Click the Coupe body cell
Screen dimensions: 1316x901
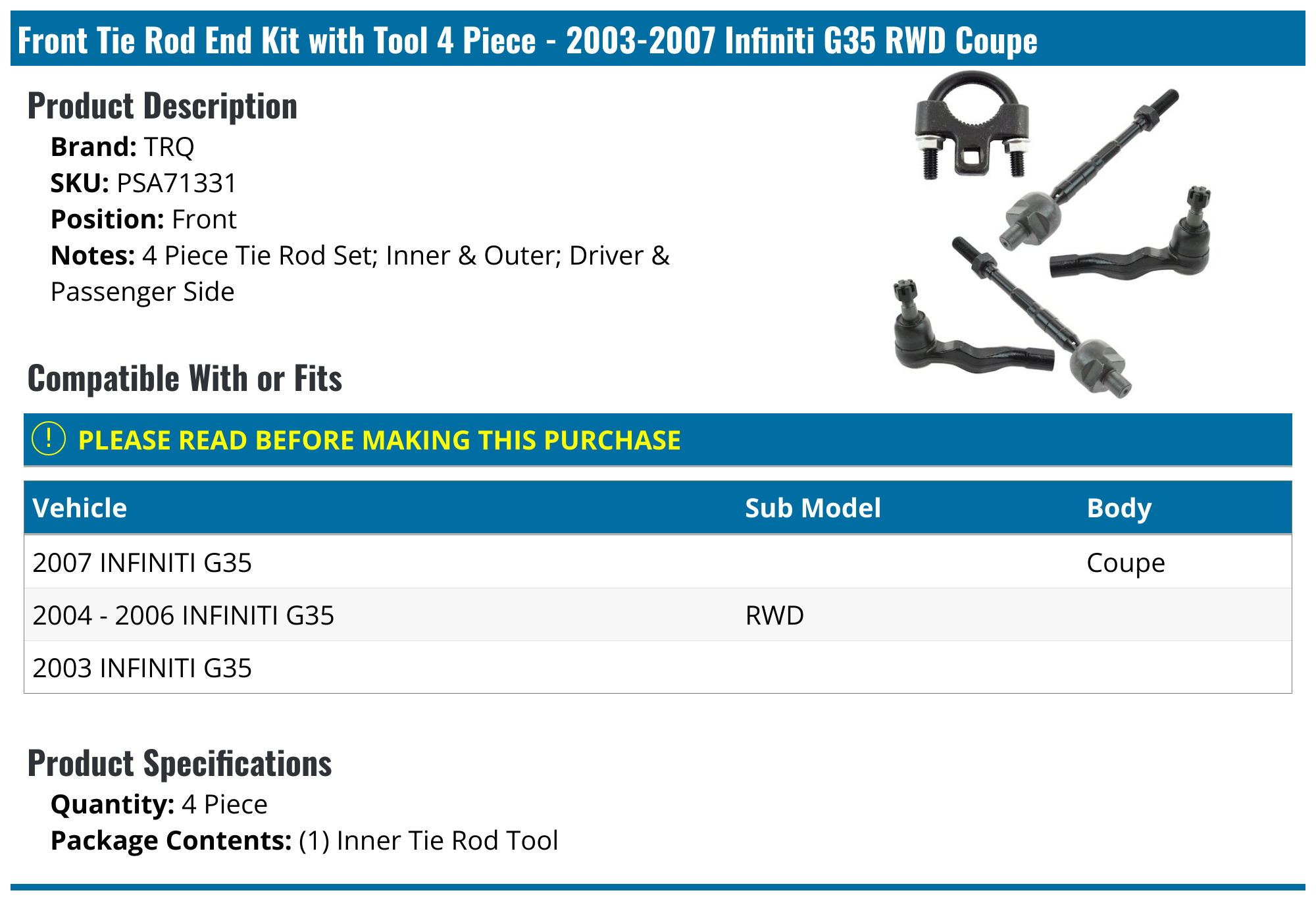click(x=1125, y=563)
